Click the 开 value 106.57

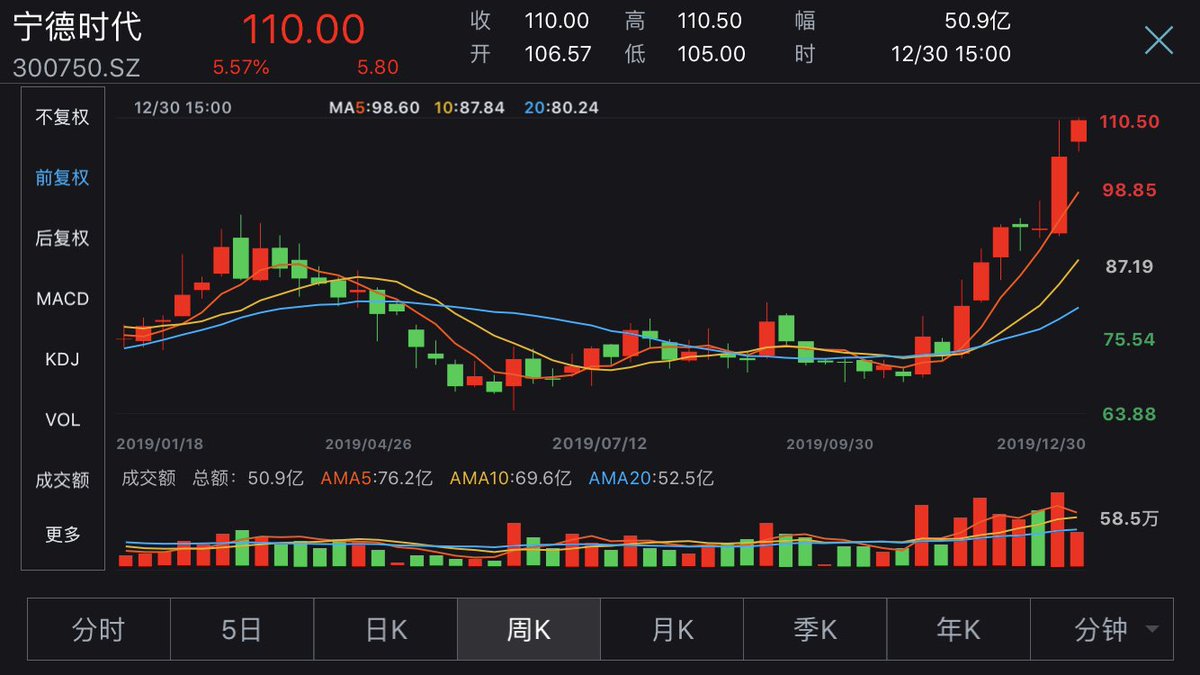(x=558, y=54)
